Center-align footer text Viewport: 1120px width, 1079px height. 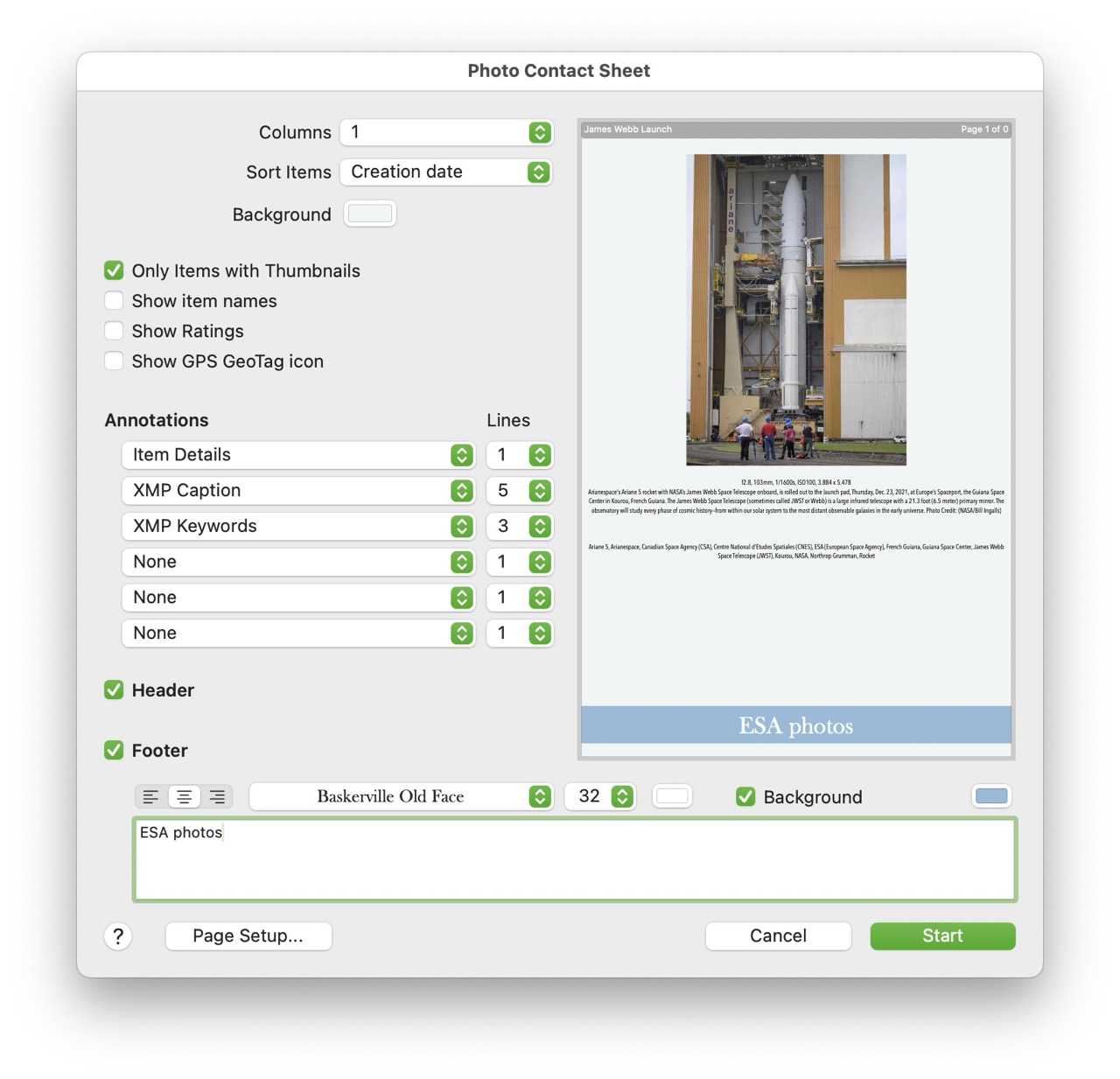point(184,796)
